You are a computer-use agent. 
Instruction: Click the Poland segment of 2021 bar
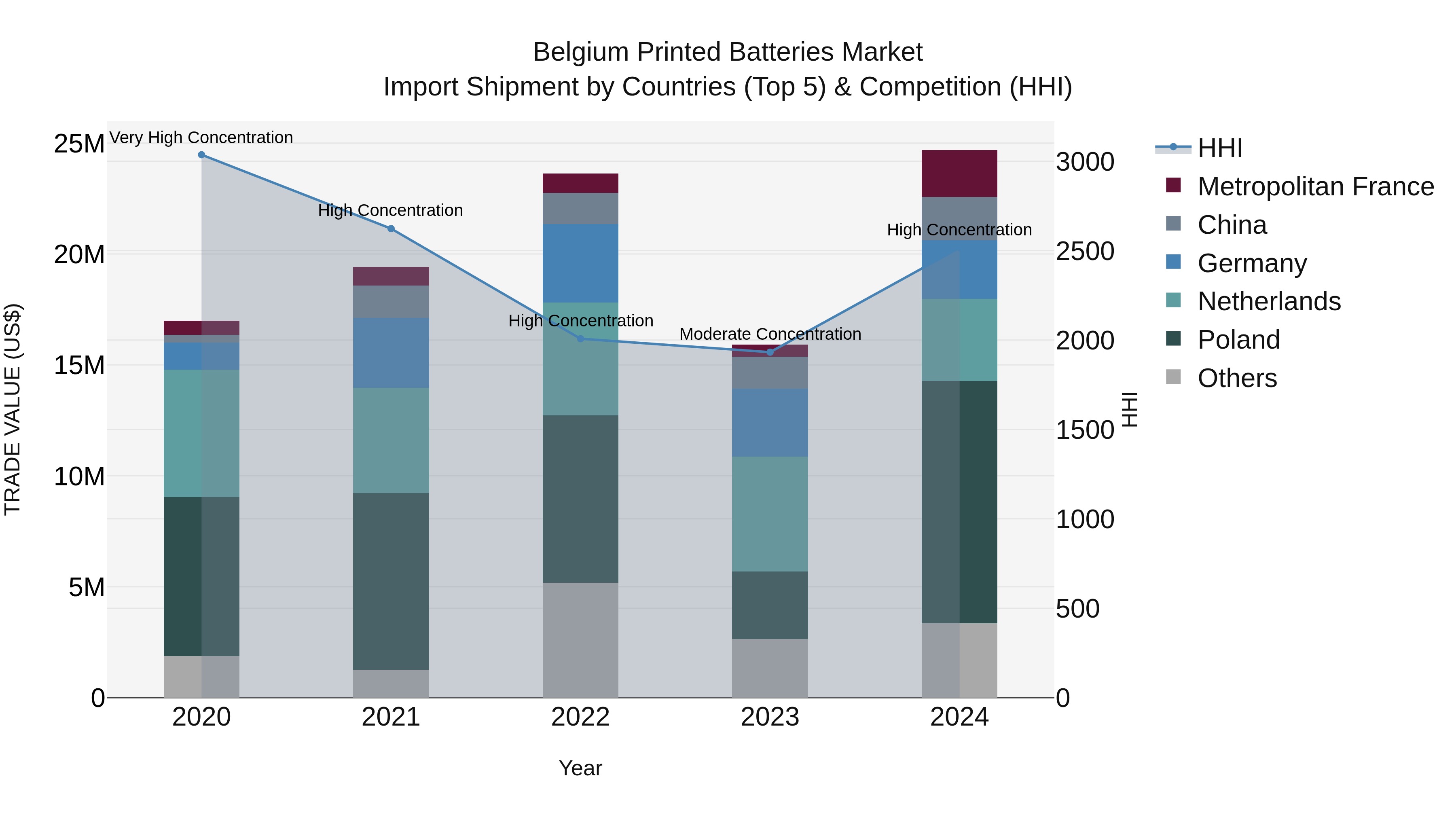pyautogui.click(x=391, y=581)
